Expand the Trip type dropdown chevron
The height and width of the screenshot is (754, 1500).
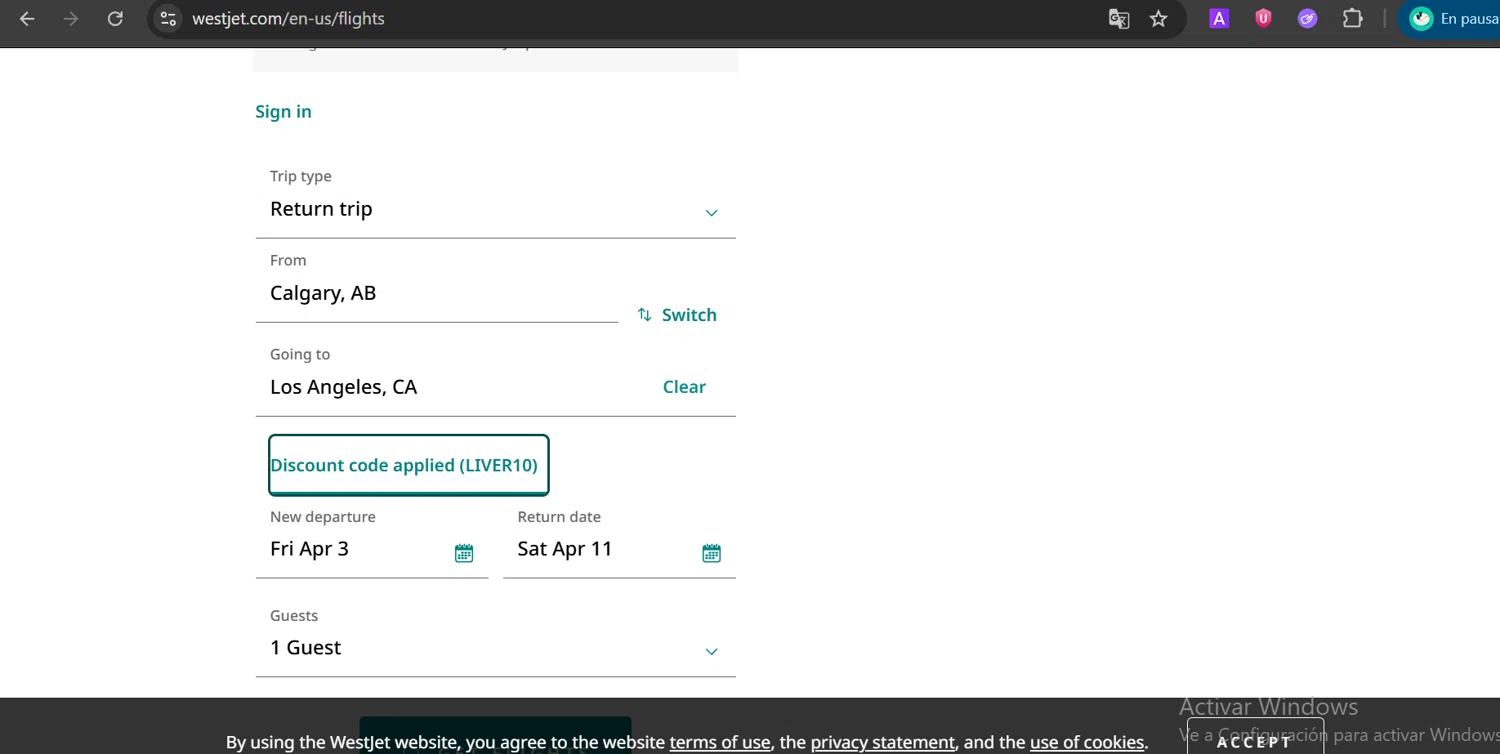[x=711, y=212]
